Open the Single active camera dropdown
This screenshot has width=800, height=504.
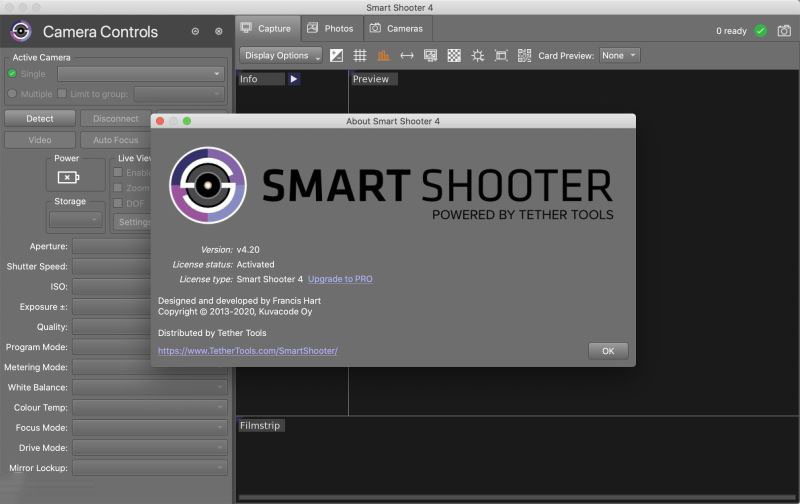pos(141,74)
